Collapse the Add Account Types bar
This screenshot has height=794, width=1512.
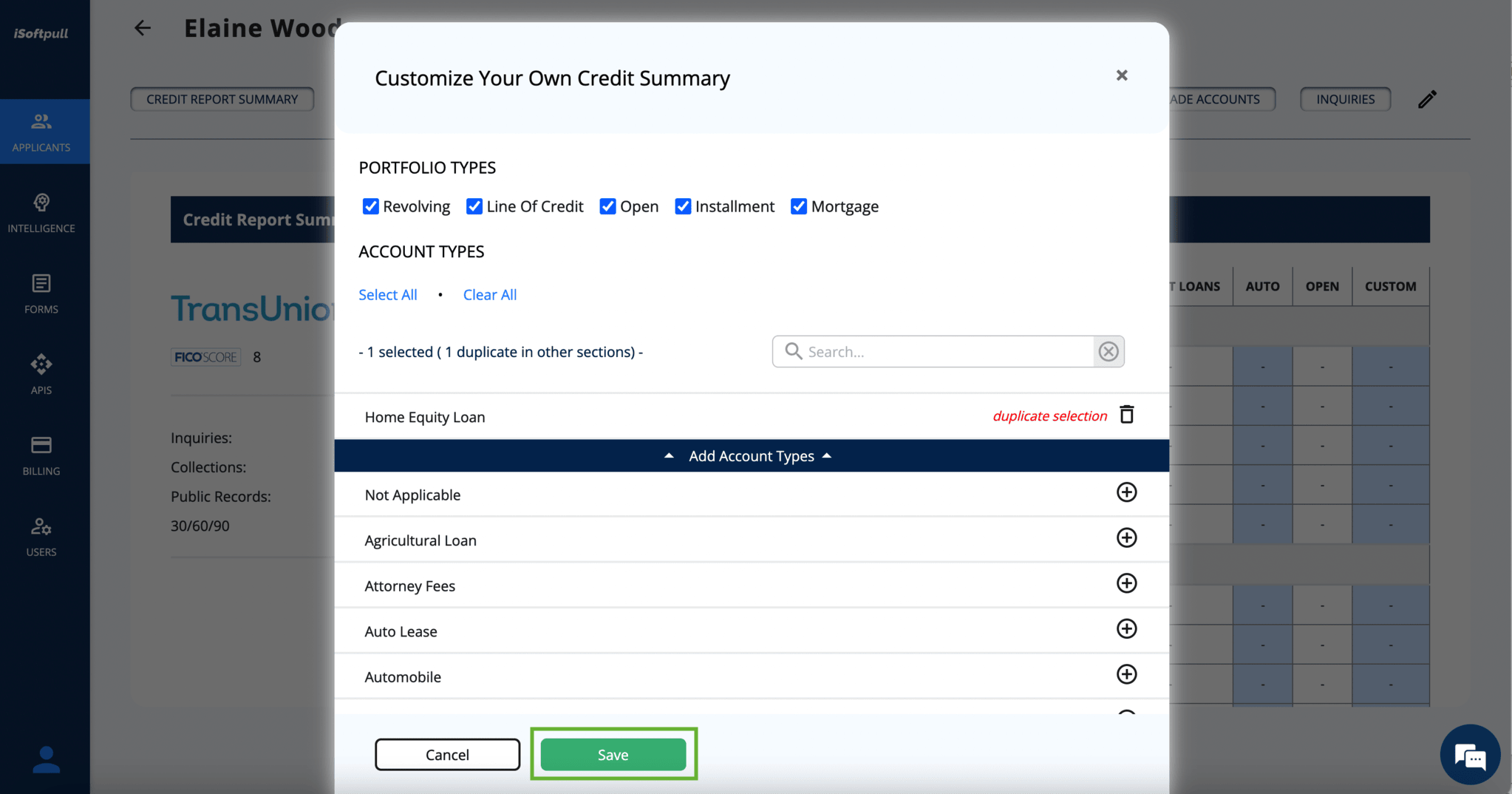coord(751,456)
